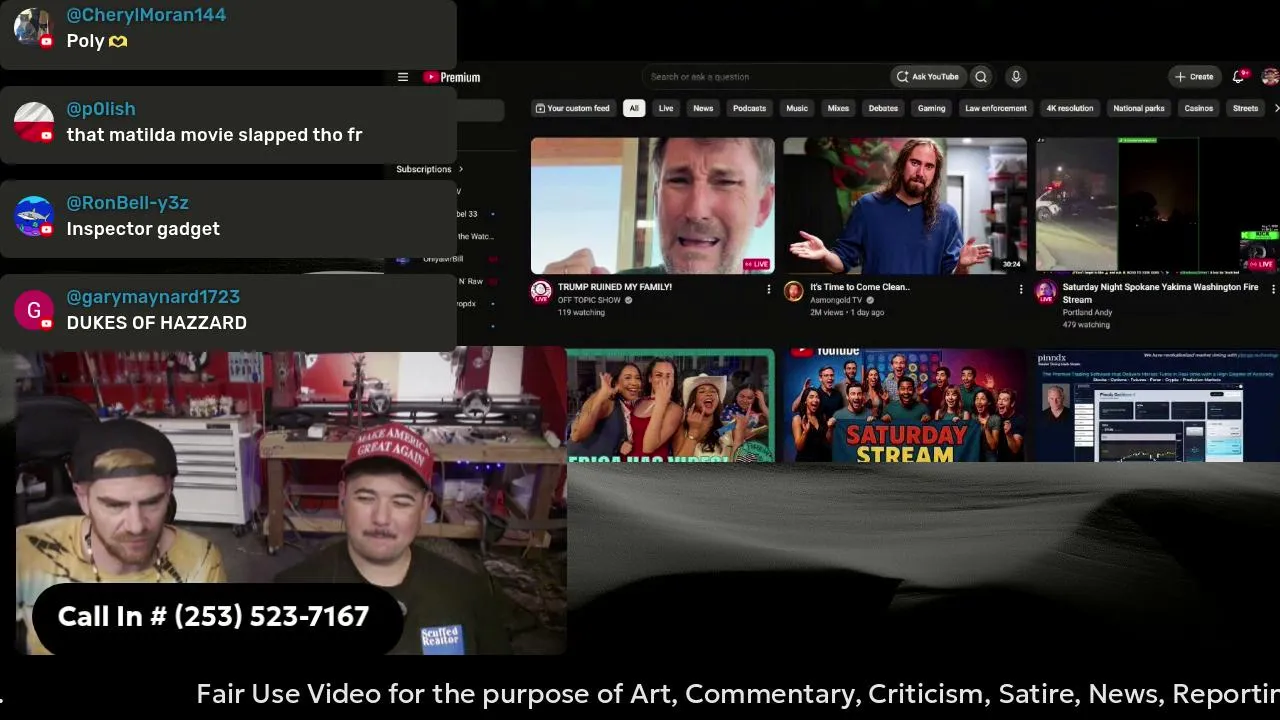Click the '119 watching' viewer count

point(581,312)
